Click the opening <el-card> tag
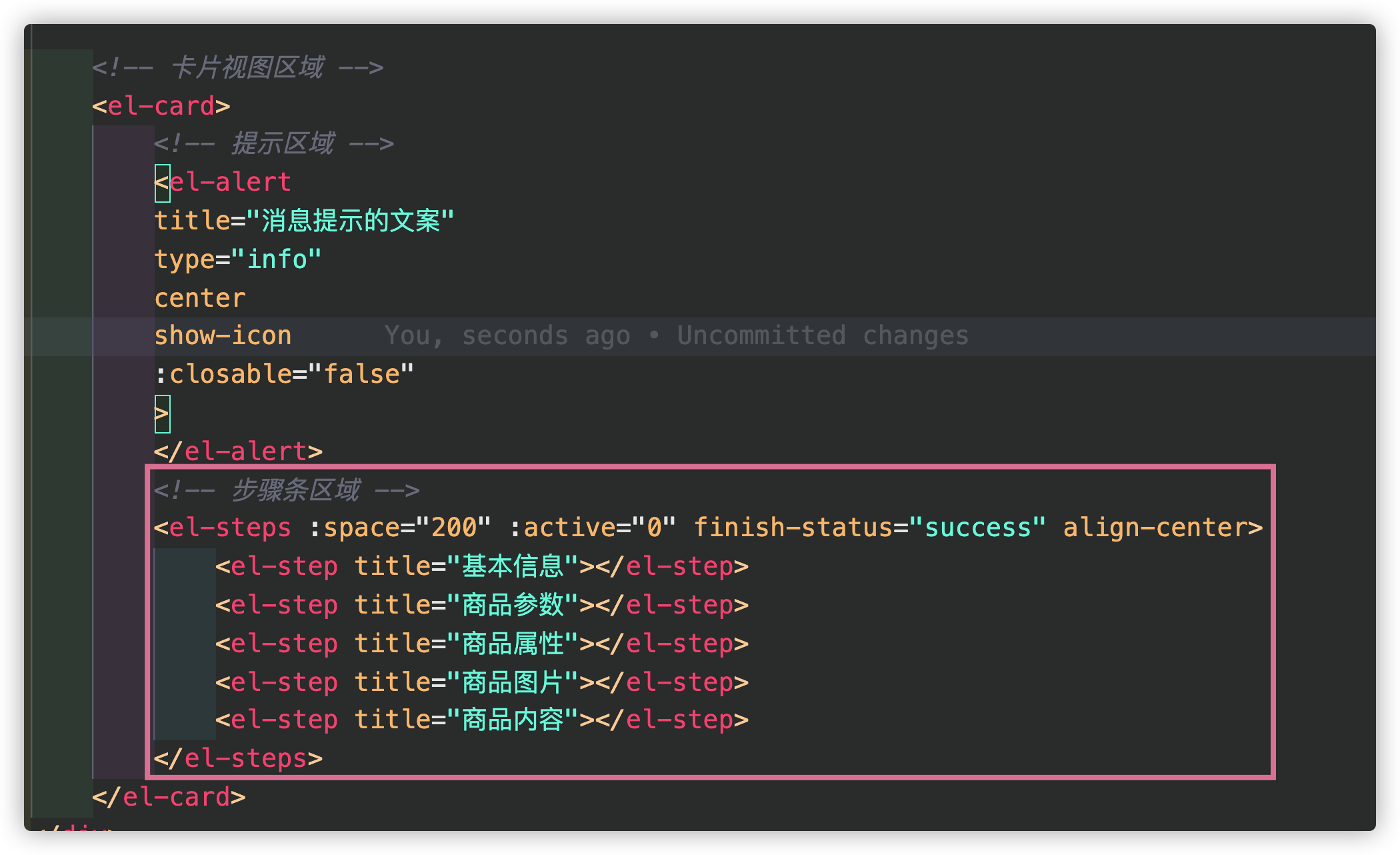The width and height of the screenshot is (1400, 855). point(161,105)
